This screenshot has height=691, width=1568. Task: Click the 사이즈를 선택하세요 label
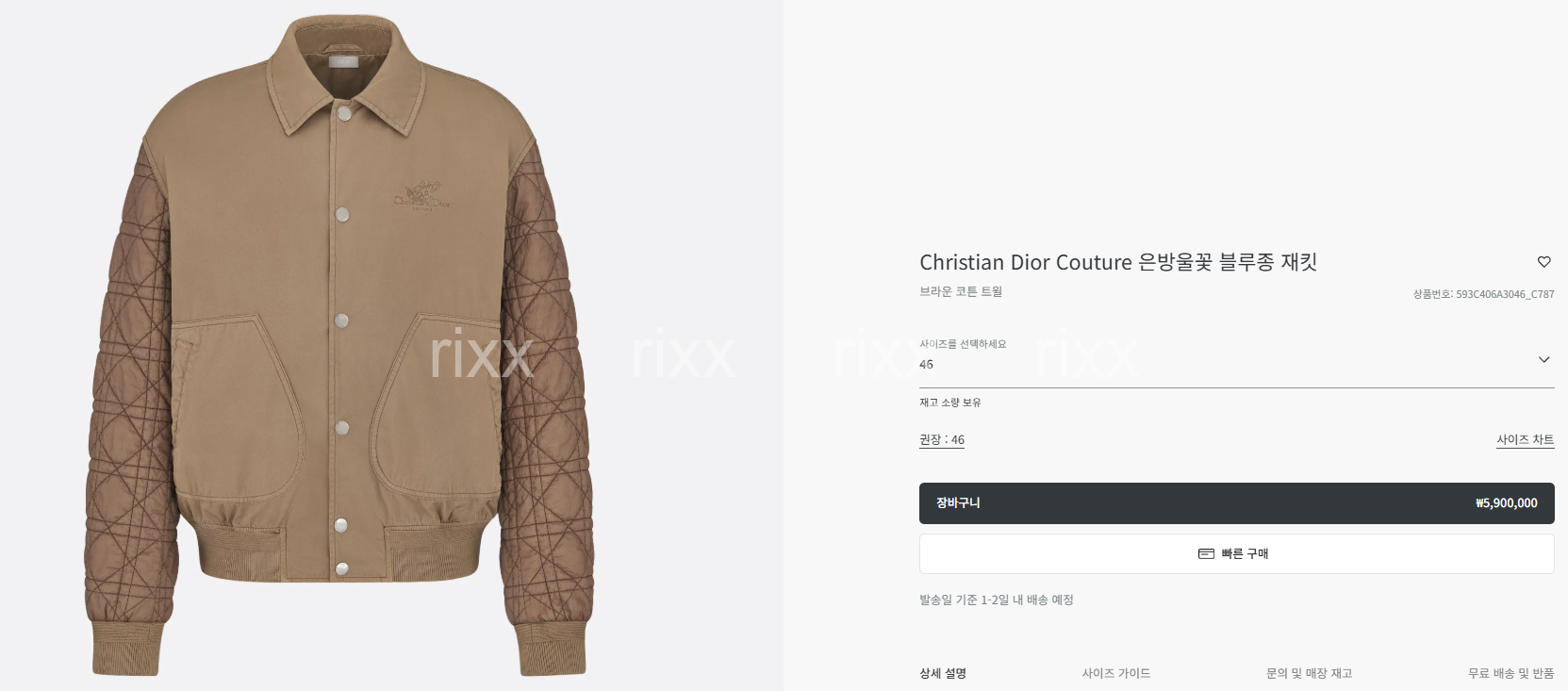point(963,344)
